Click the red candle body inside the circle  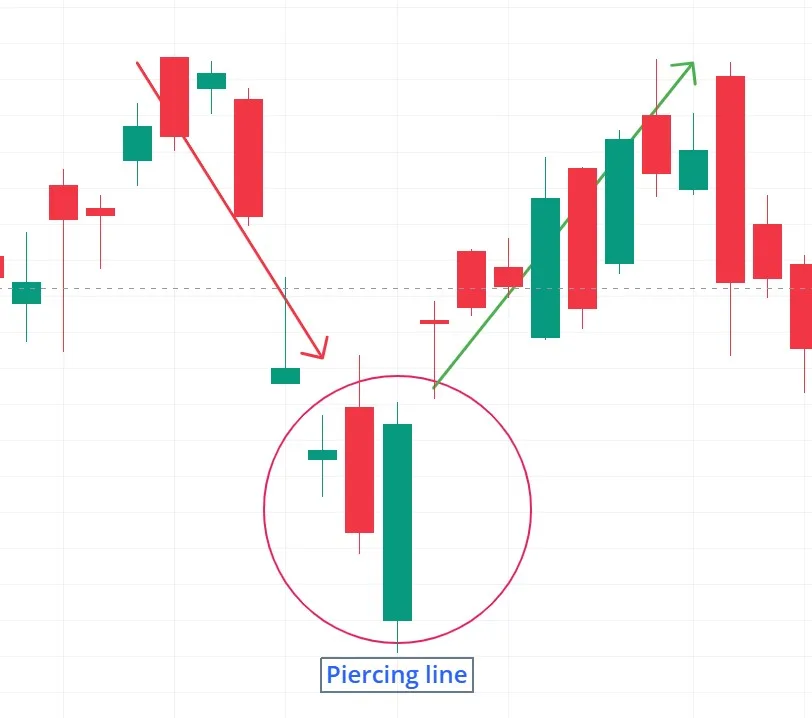pyautogui.click(x=359, y=470)
